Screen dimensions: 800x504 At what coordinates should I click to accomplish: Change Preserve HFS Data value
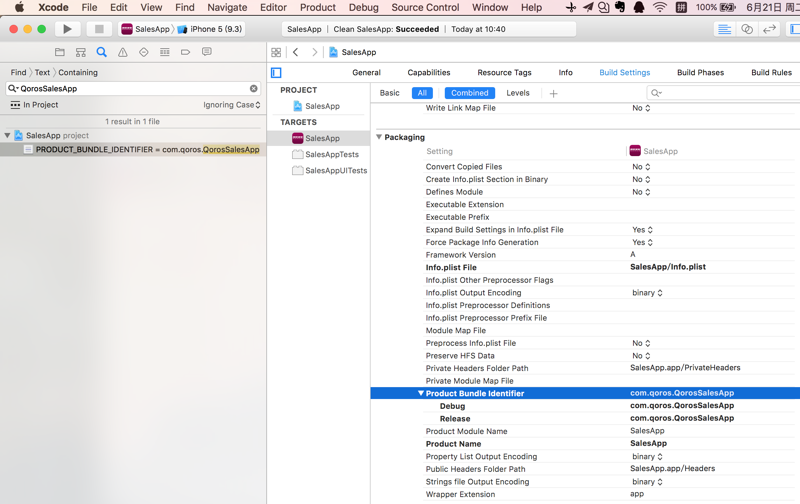[x=641, y=356]
